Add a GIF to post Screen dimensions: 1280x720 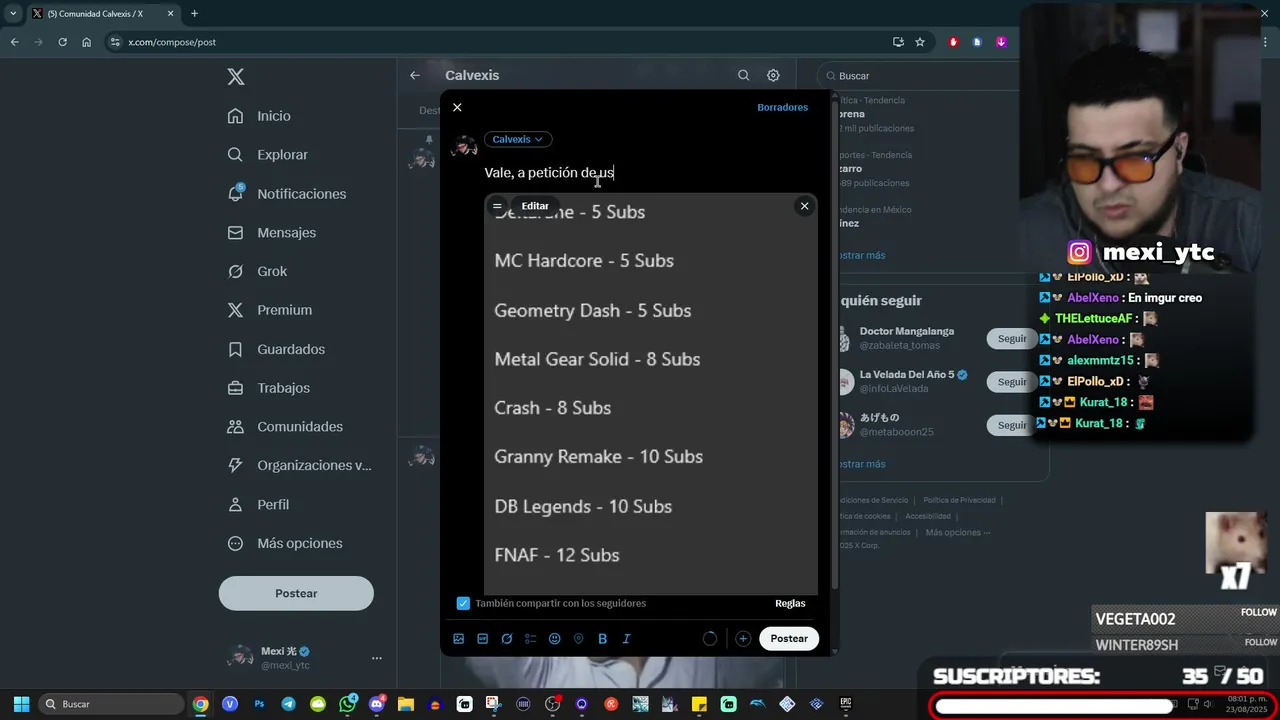(x=483, y=639)
